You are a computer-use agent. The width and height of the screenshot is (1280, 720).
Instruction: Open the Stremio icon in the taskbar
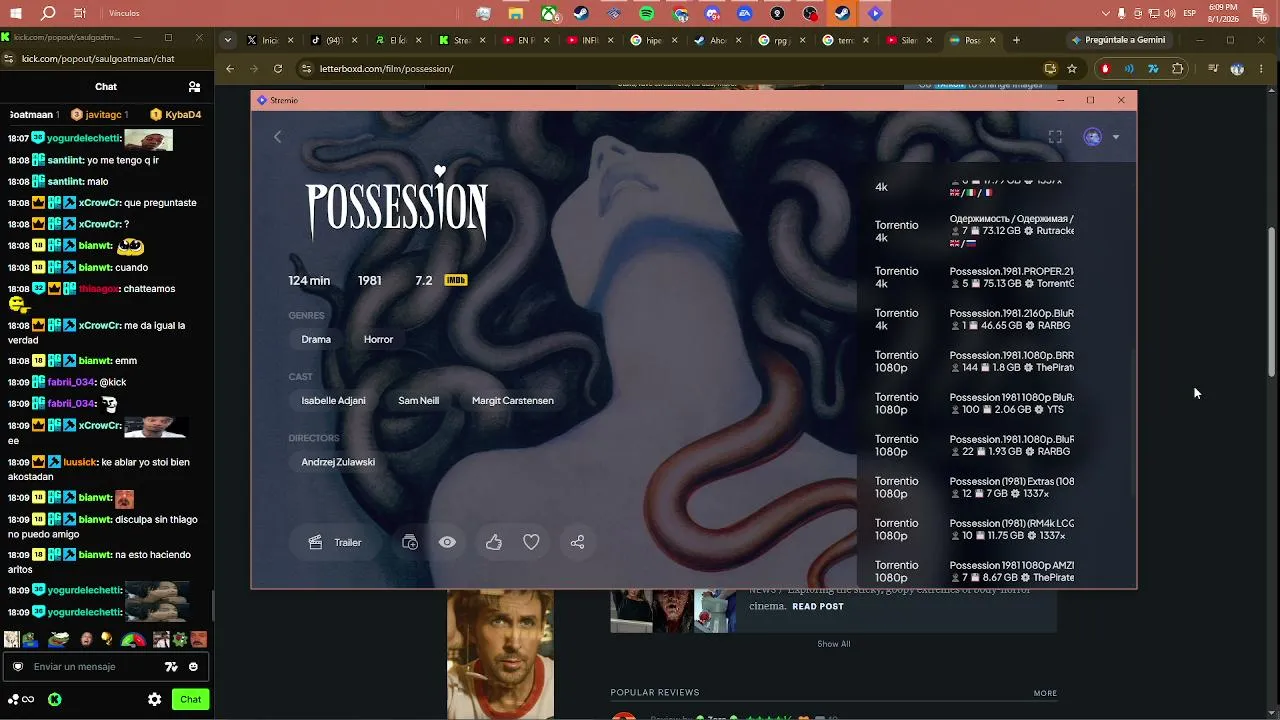coord(875,14)
